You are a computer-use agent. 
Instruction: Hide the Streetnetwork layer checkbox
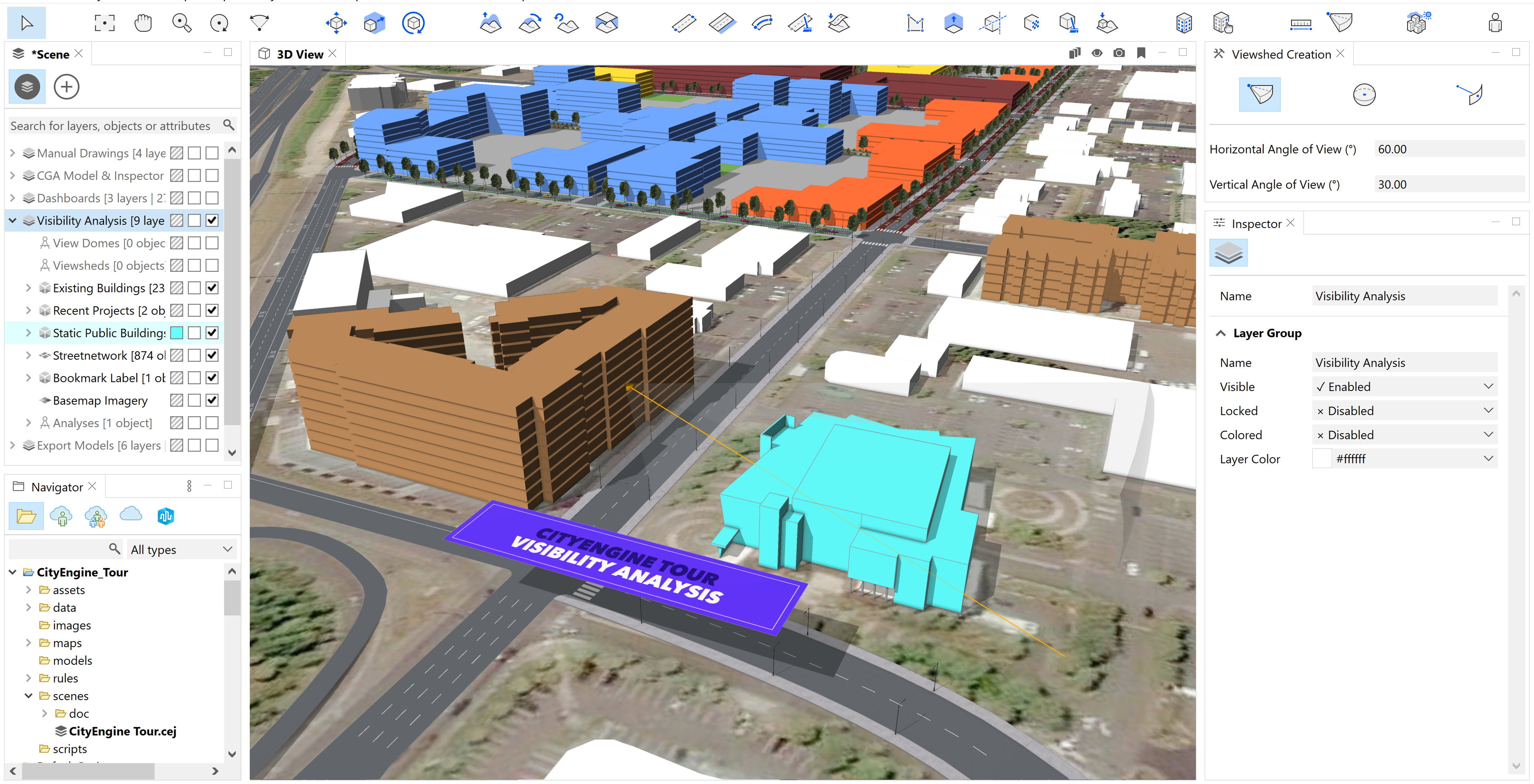pos(212,355)
